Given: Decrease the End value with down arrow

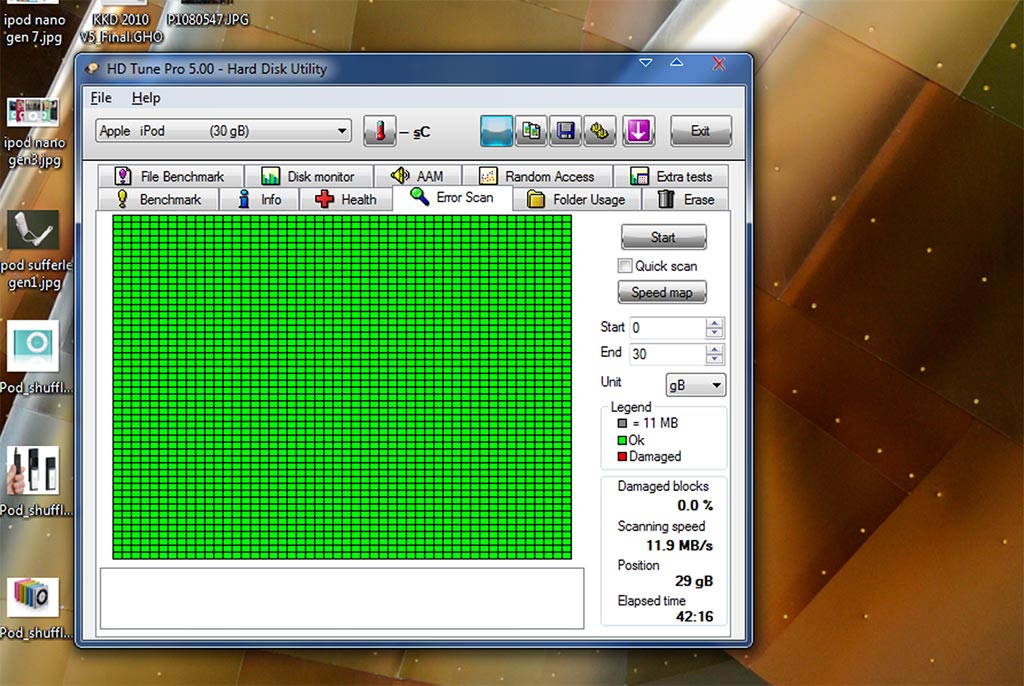Looking at the screenshot, I should point(714,359).
